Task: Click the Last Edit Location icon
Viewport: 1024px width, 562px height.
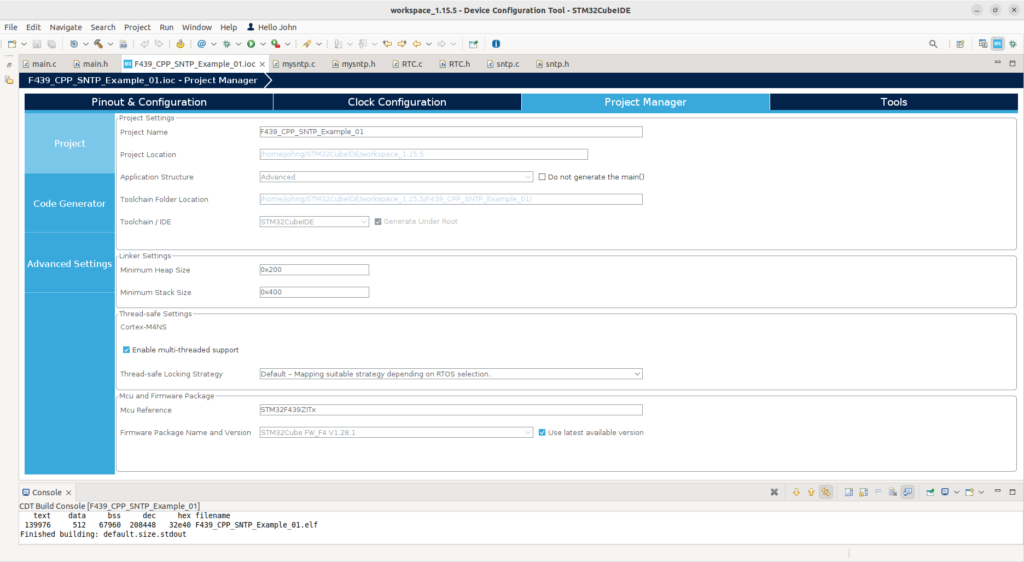Action: (387, 44)
